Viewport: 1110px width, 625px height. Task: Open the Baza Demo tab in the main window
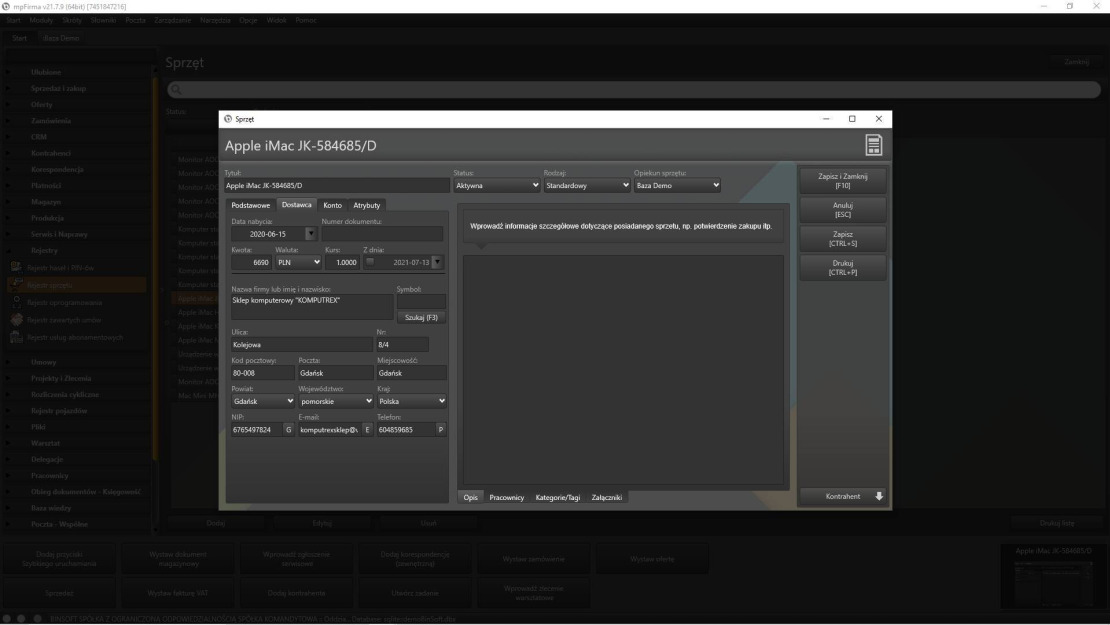click(x=61, y=38)
